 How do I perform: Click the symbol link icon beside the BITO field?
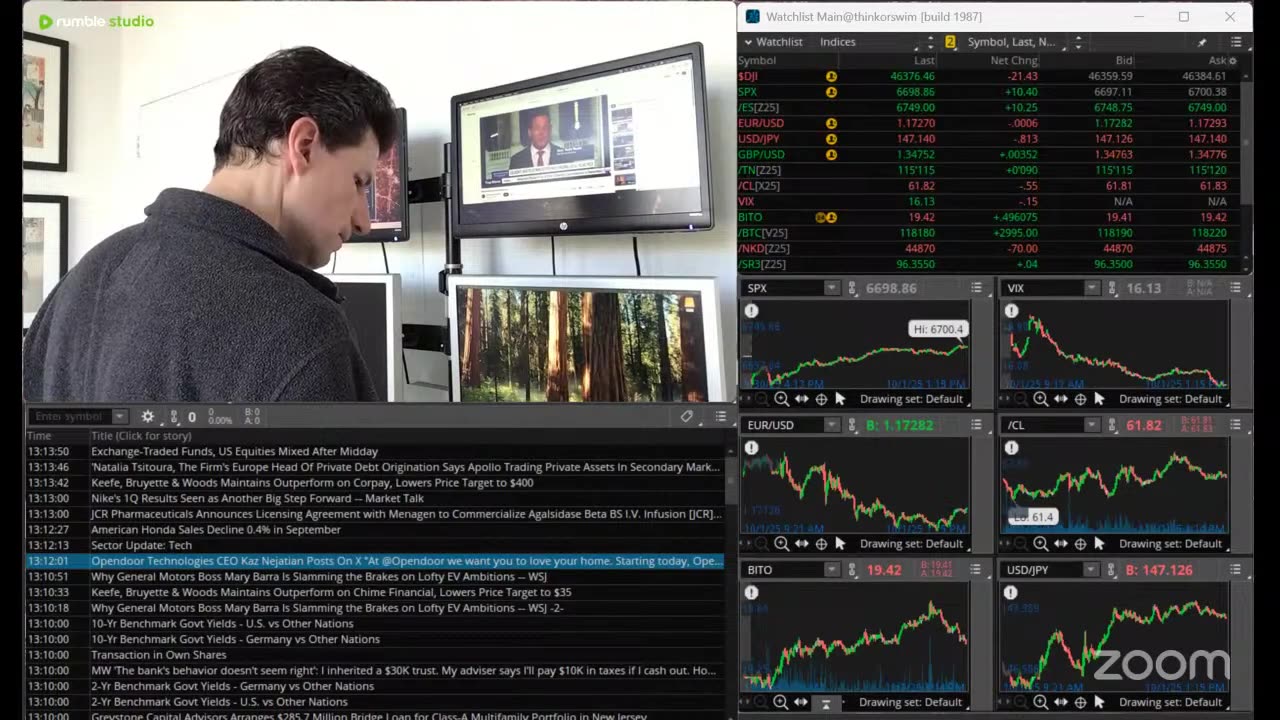coord(852,570)
